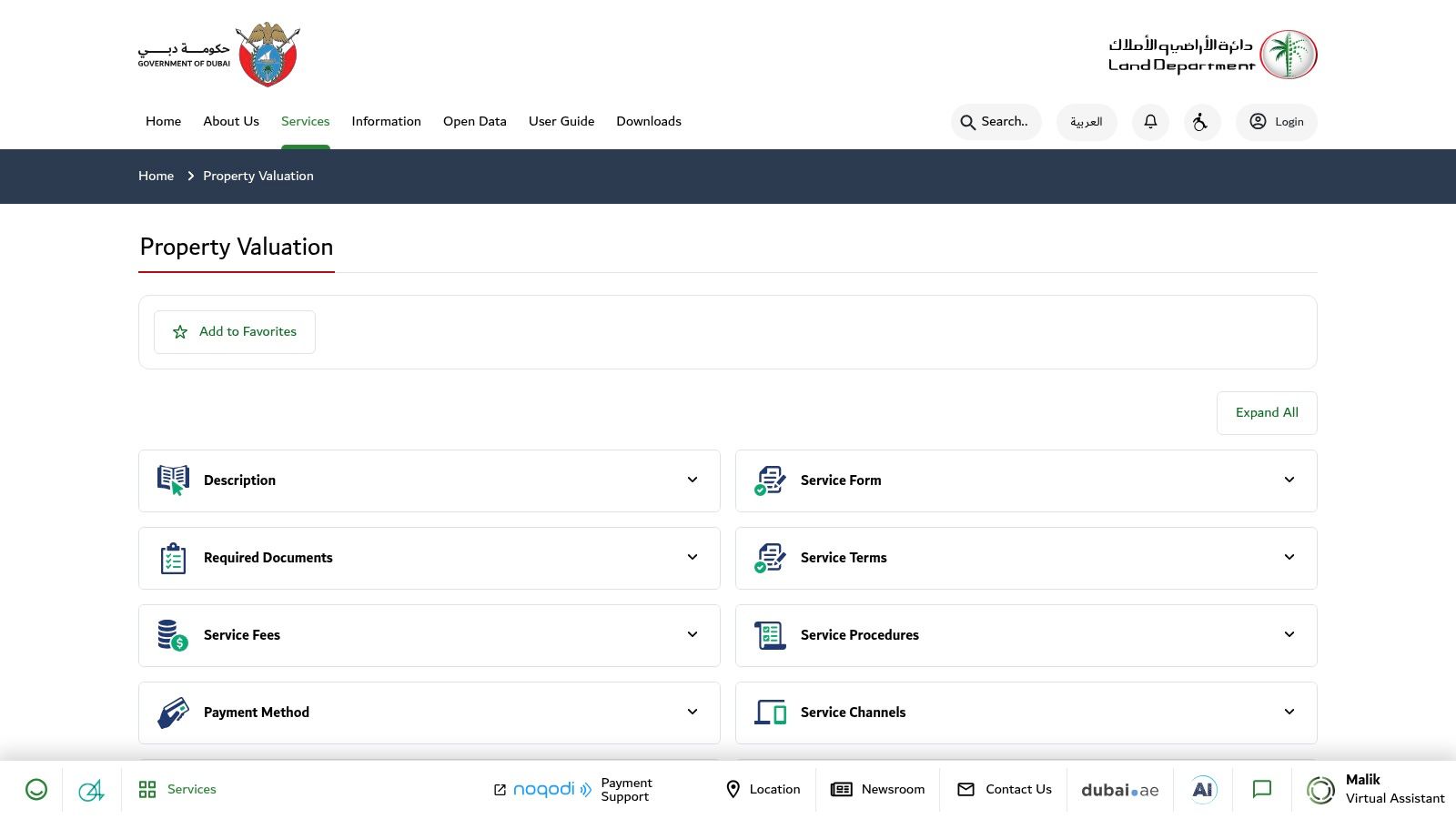Click the Government of Dubai logo
Image resolution: width=1456 pixels, height=819 pixels.
(x=219, y=55)
